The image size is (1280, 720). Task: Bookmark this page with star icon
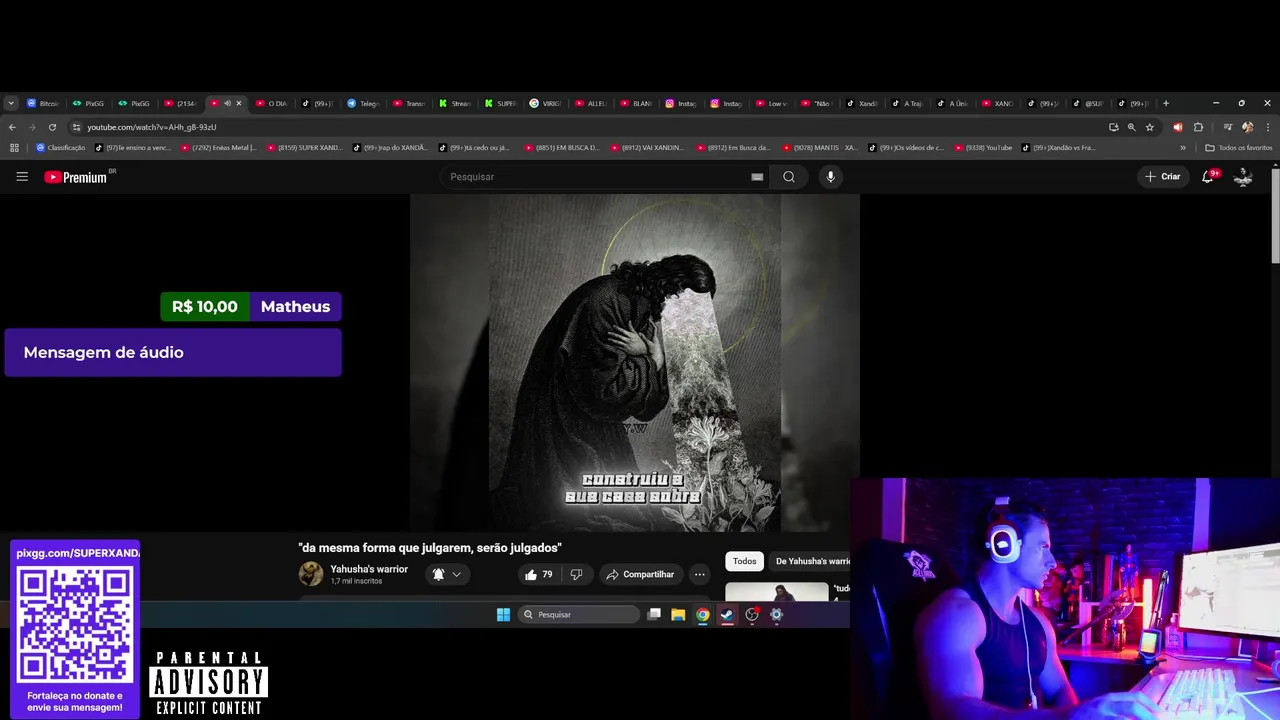(1150, 127)
